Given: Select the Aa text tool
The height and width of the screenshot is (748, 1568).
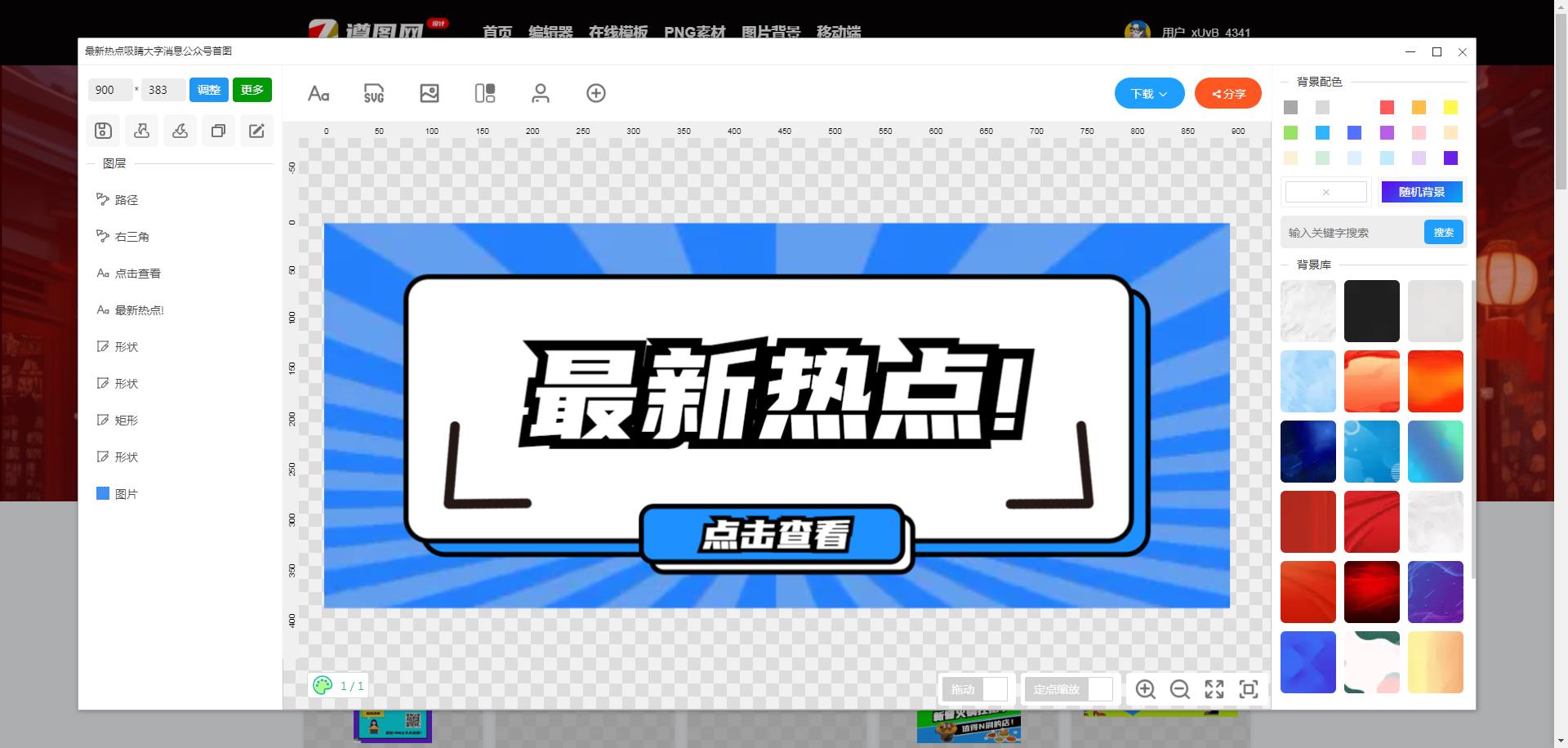Looking at the screenshot, I should pos(318,94).
